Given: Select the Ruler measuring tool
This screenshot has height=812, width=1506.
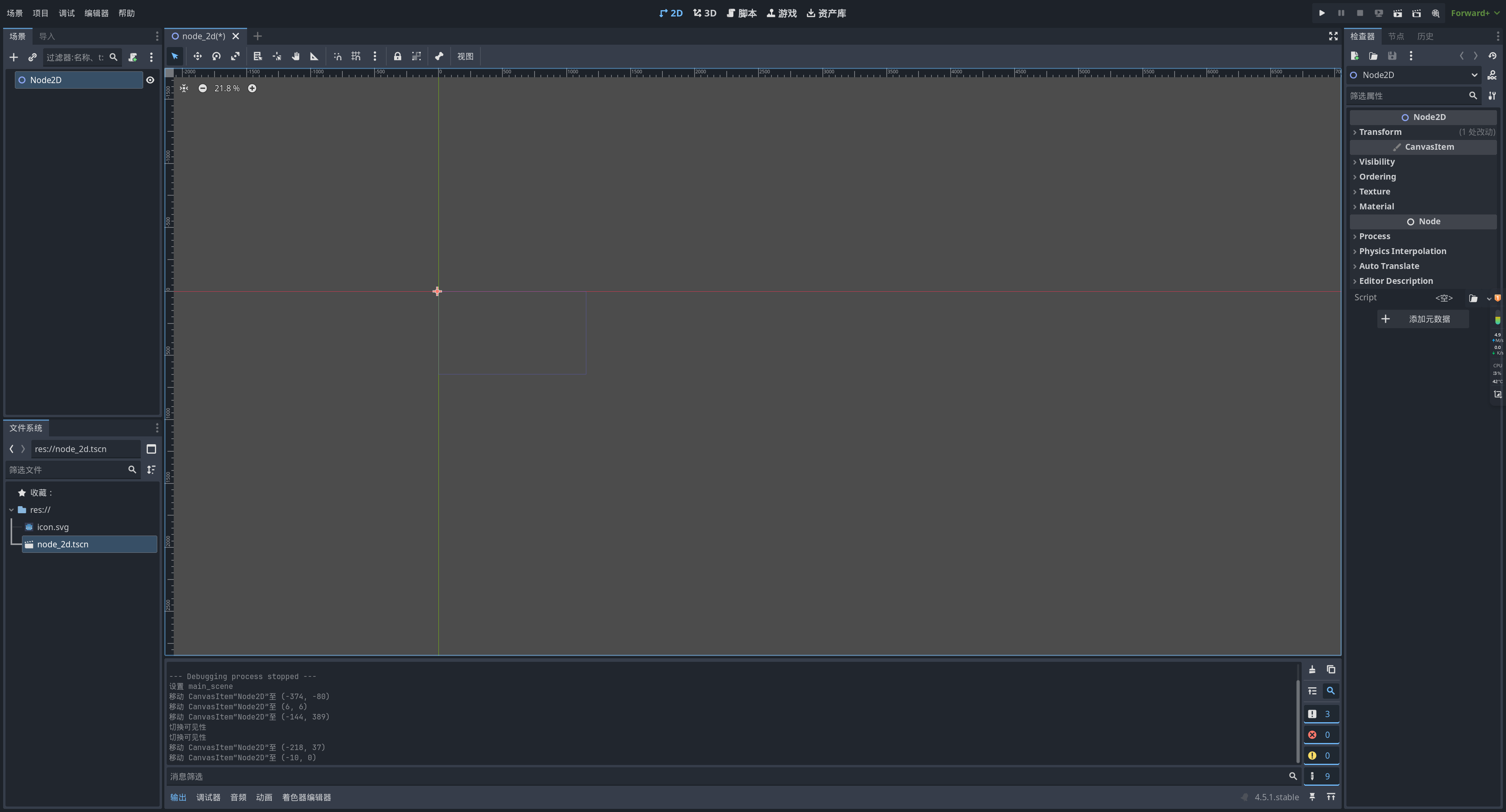Looking at the screenshot, I should click(314, 56).
